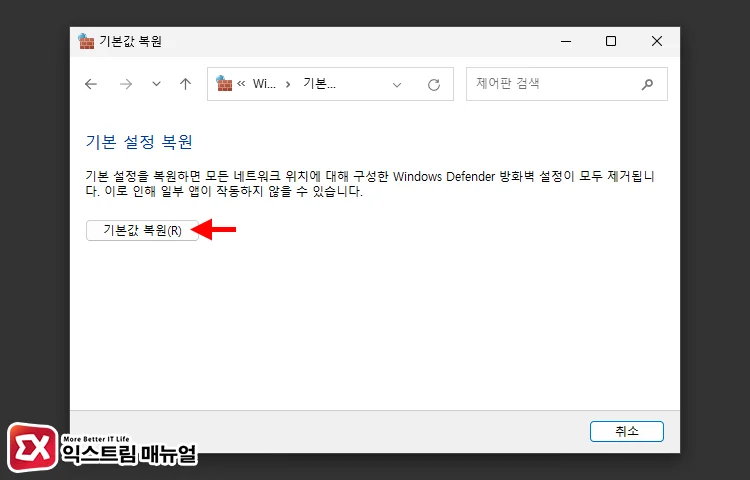Refresh the page with the reload icon
Screen dimensions: 750x480
[x=434, y=85]
